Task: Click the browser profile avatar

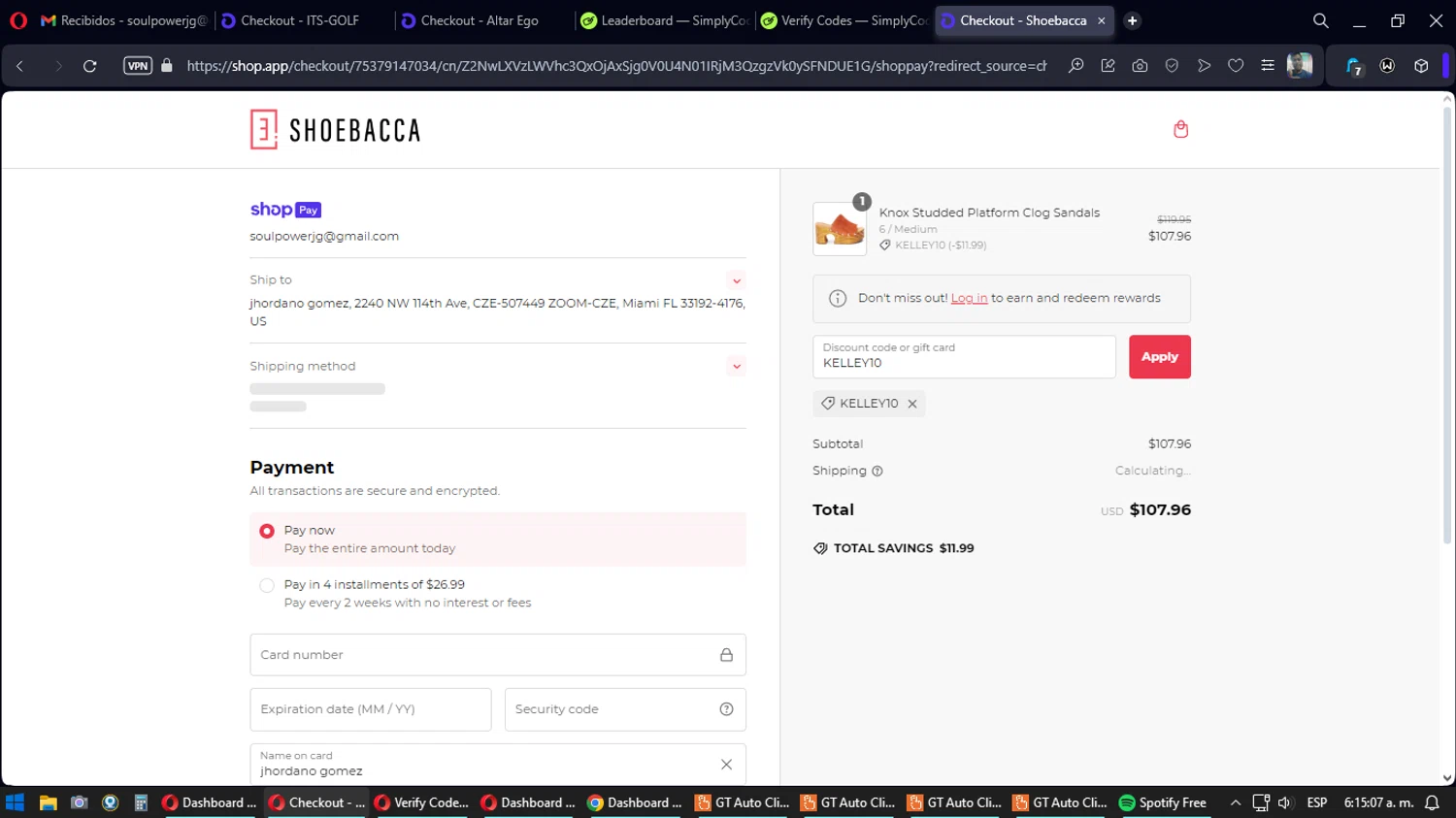Action: tap(1300, 66)
